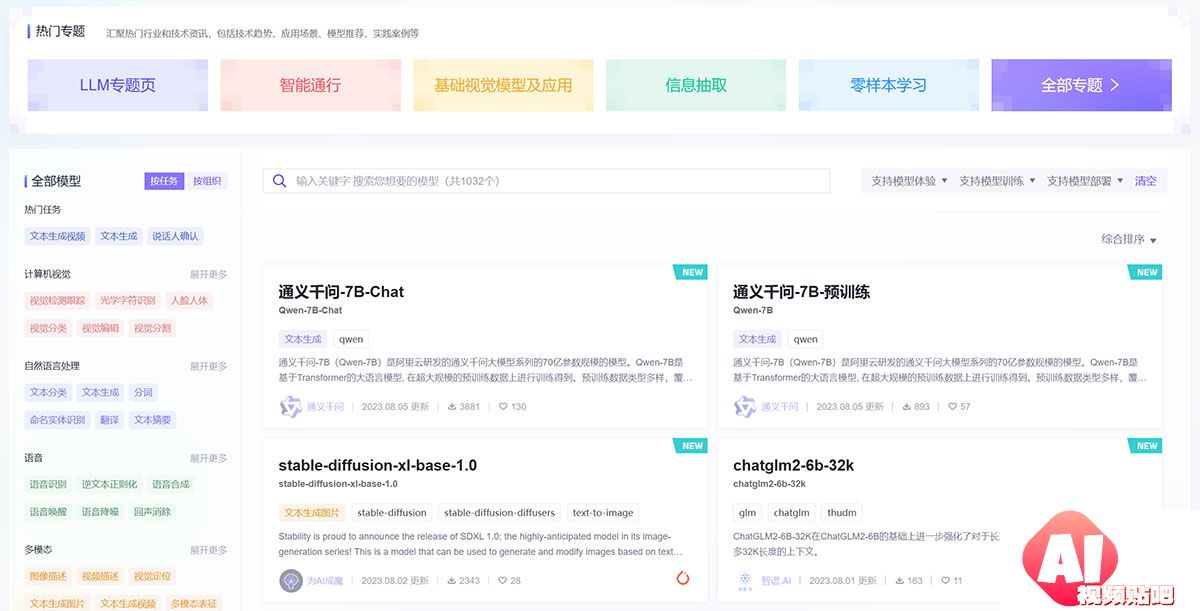Open 全部专题 to view all topics
This screenshot has width=1200, height=611.
[1081, 85]
